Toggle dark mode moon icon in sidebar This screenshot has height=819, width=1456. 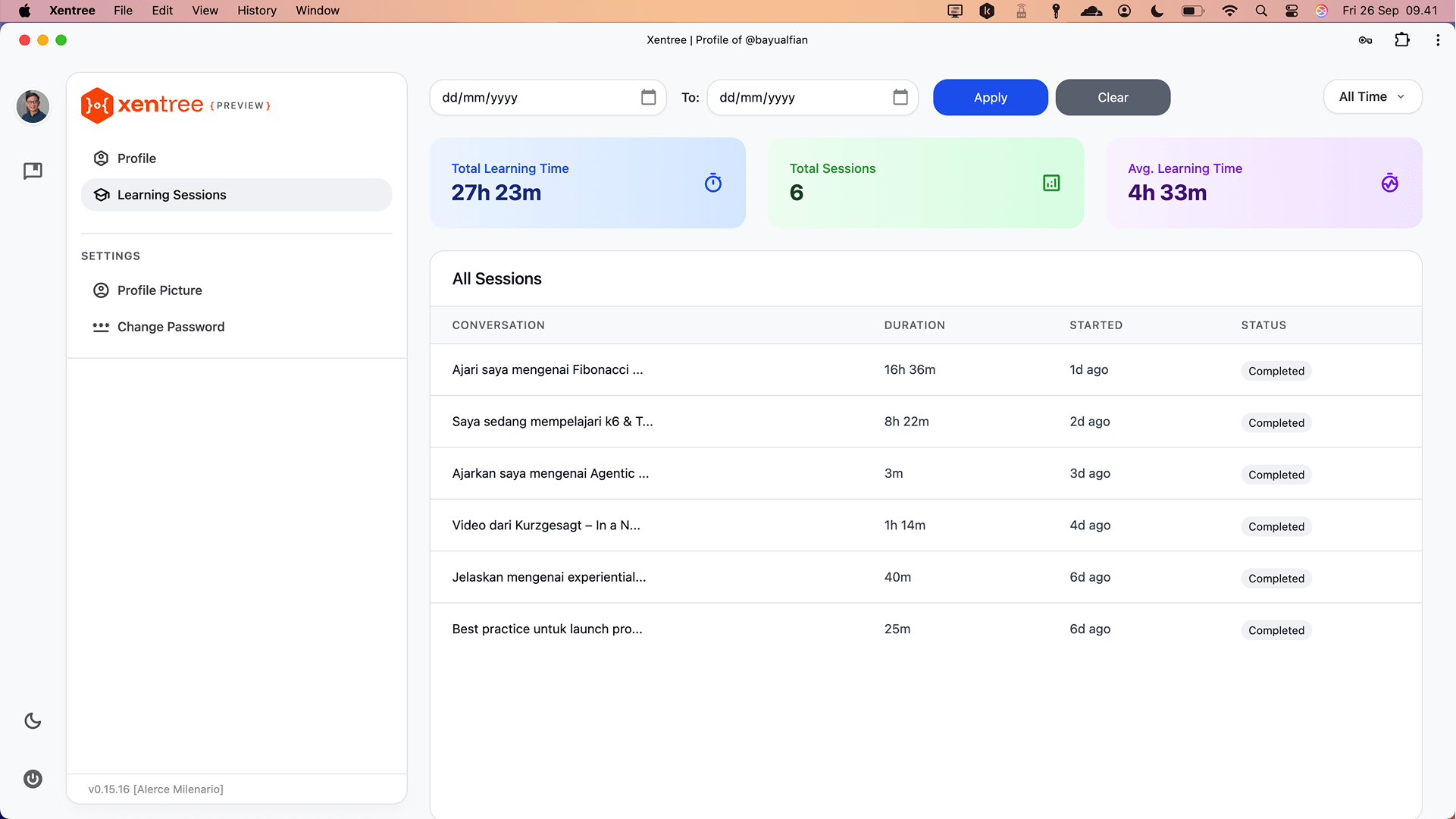(33, 720)
